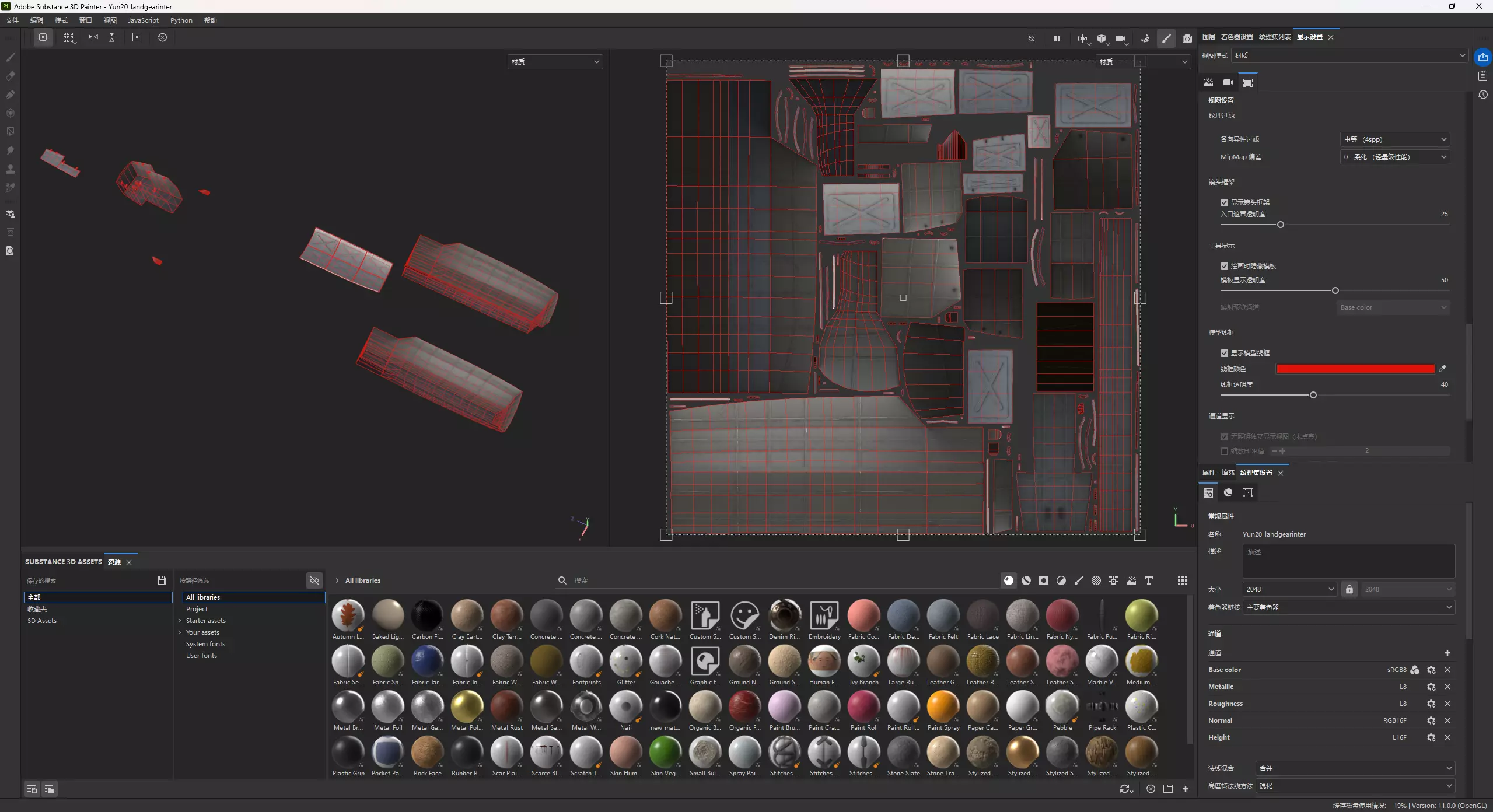Click the lock icon beside size 2048
This screenshot has height=812, width=1493.
pos(1349,589)
